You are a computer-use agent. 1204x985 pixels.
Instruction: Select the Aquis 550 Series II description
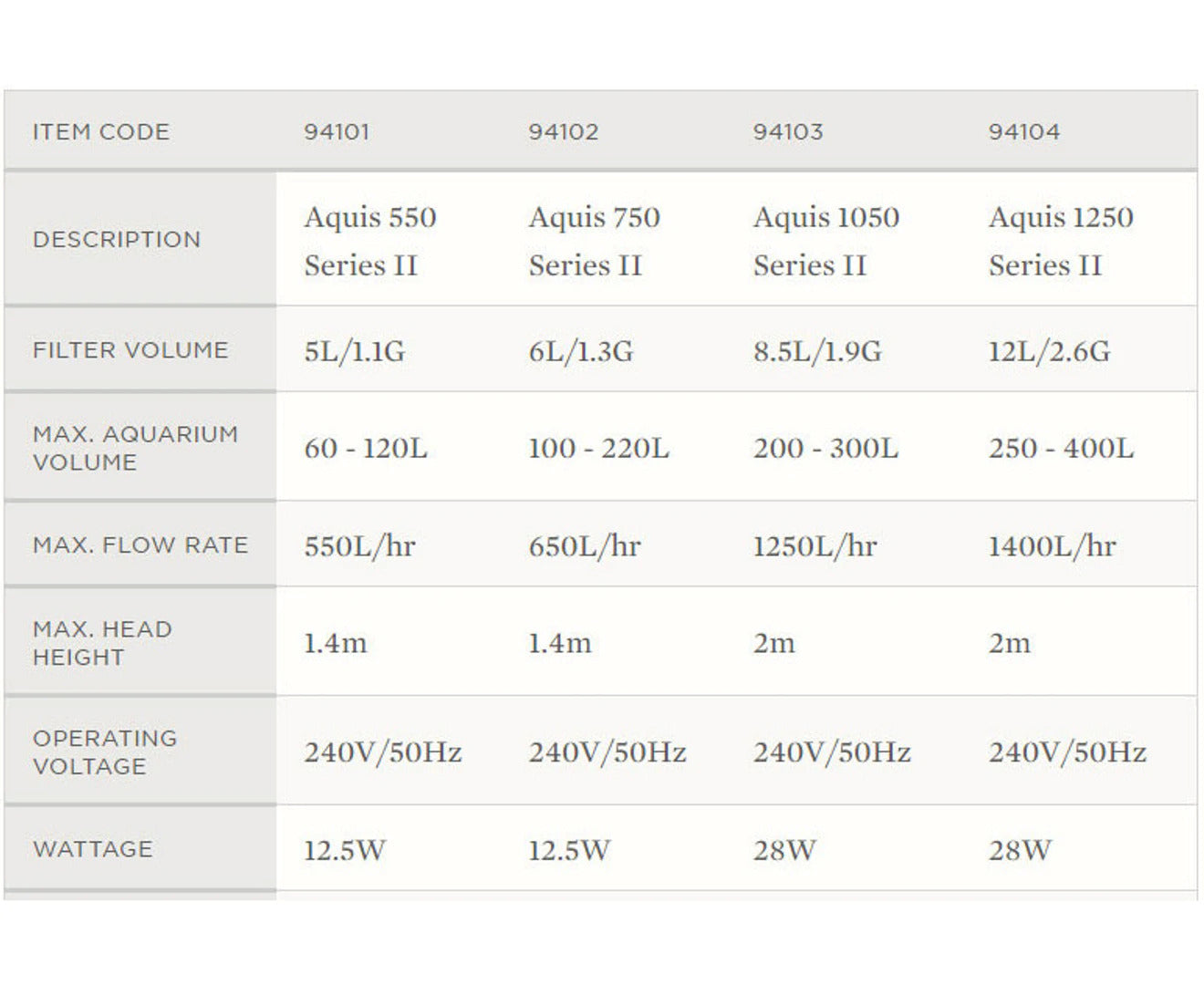coord(370,241)
